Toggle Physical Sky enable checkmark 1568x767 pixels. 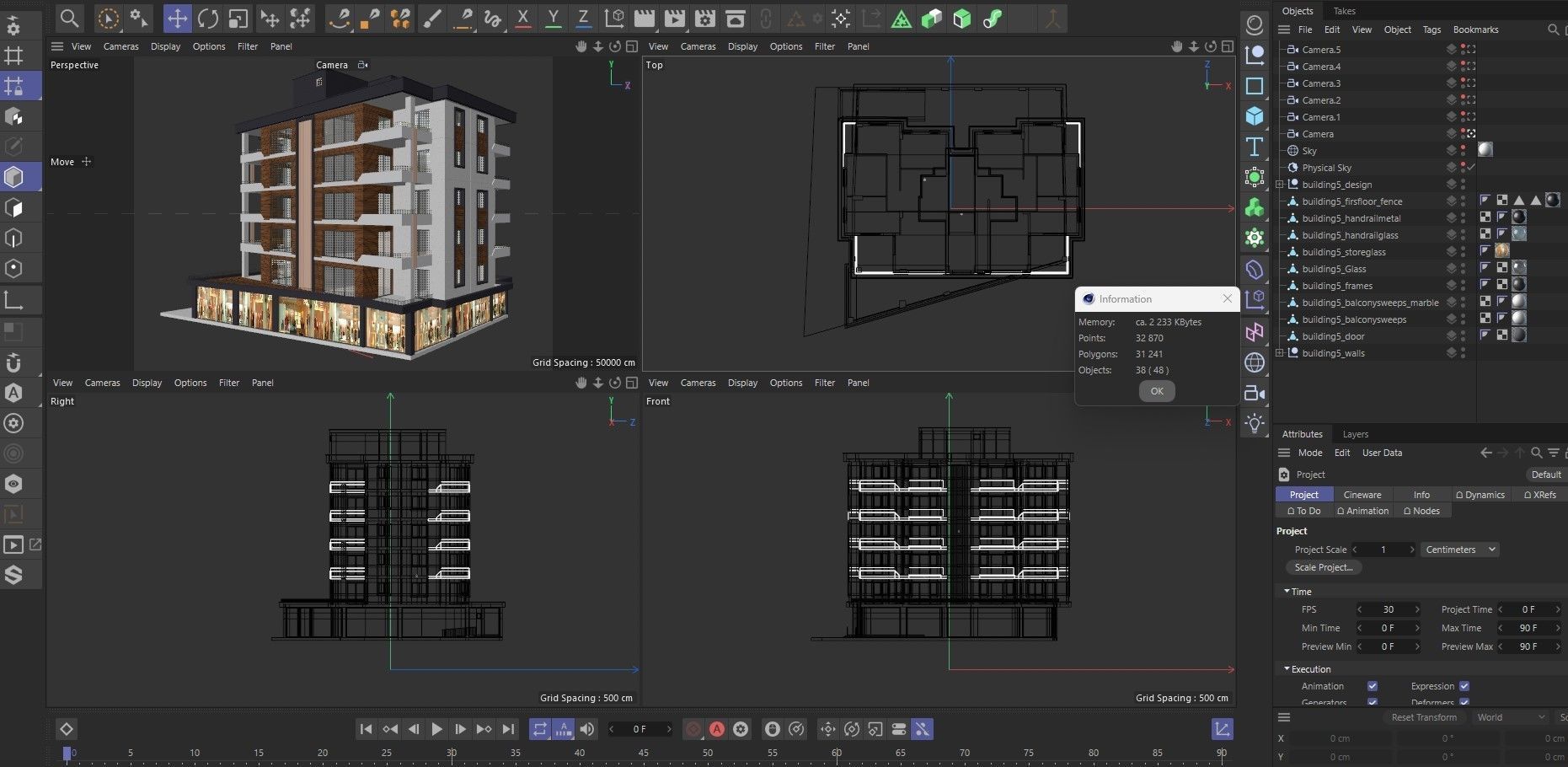click(1472, 168)
